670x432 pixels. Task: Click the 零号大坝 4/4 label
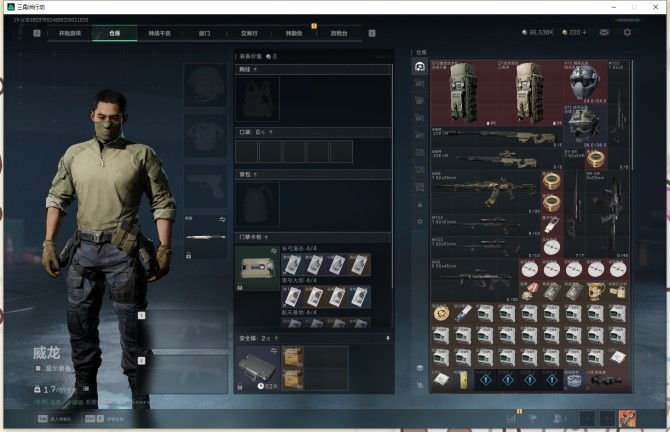(x=299, y=280)
